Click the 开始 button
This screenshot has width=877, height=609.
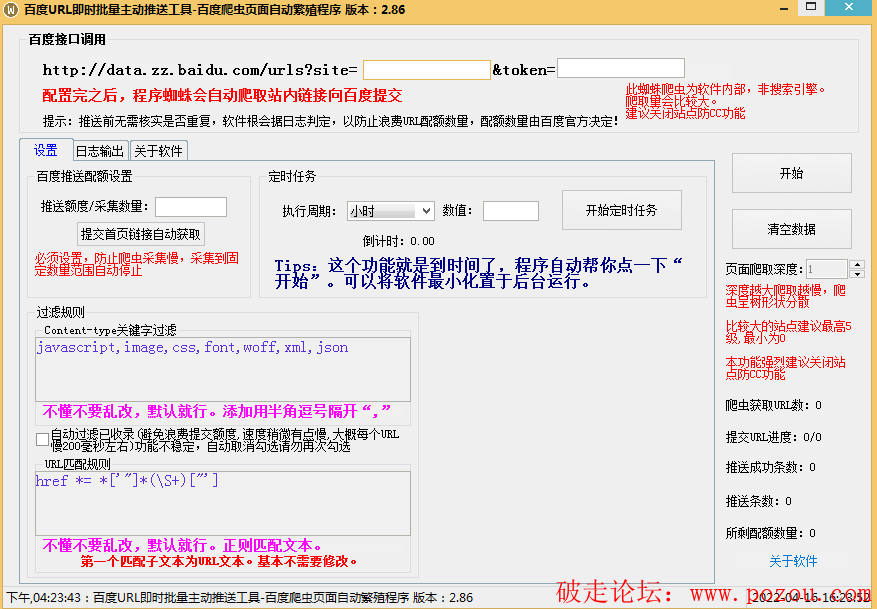click(x=791, y=173)
